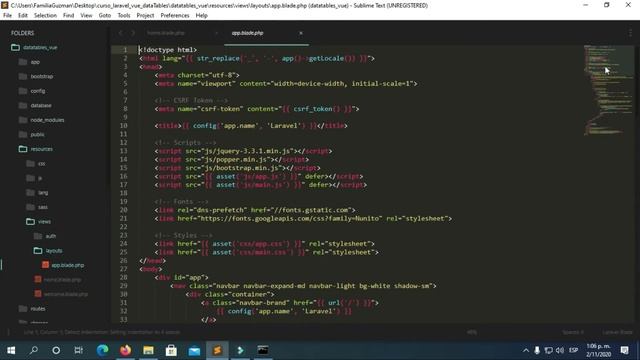Select the app.blade.php tab
The width and height of the screenshot is (640, 360).
(247, 33)
